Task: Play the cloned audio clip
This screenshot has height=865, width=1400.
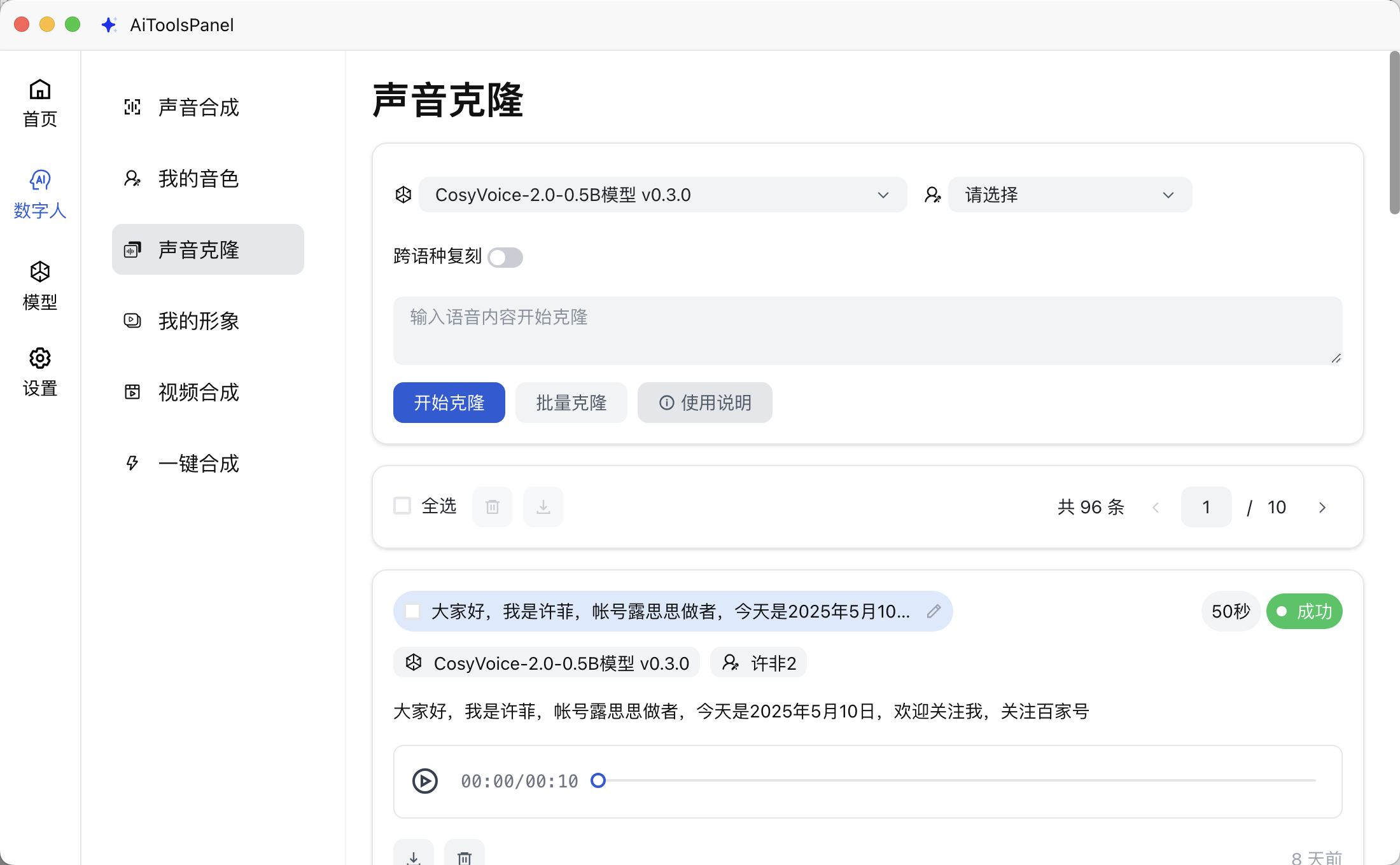Action: point(425,781)
